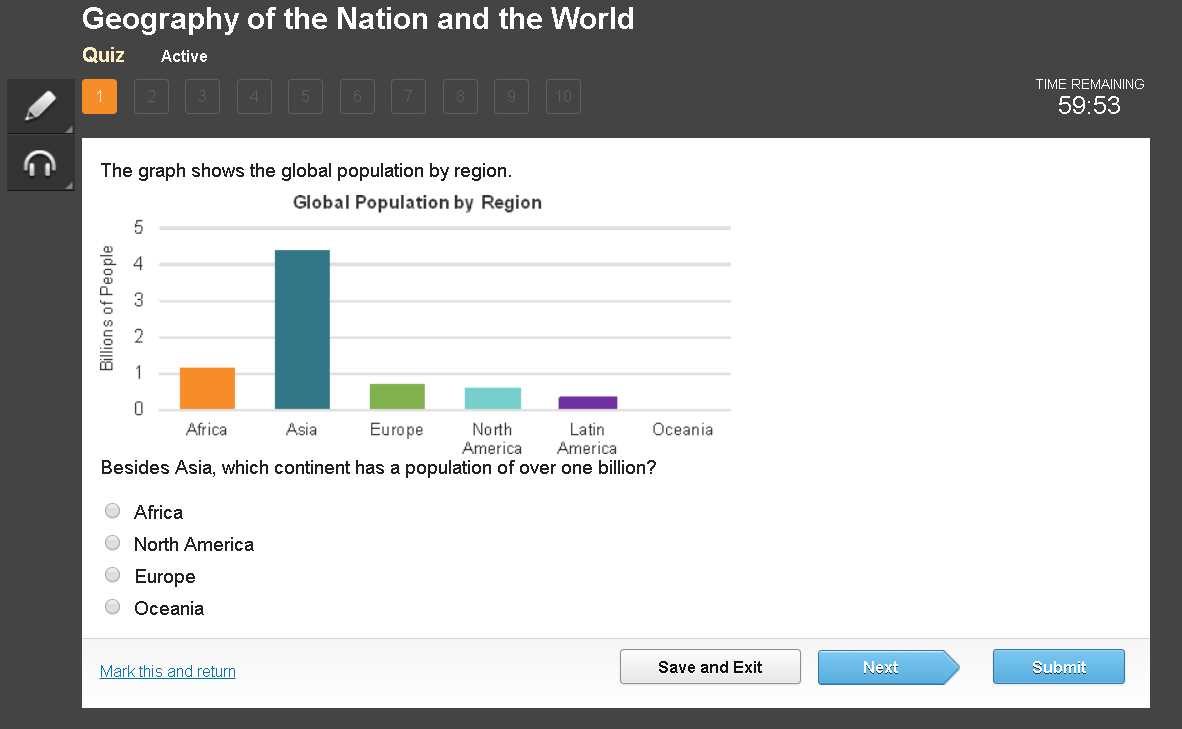Viewport: 1182px width, 729px height.
Task: Click the orange Africa bar in chart
Action: [x=207, y=388]
